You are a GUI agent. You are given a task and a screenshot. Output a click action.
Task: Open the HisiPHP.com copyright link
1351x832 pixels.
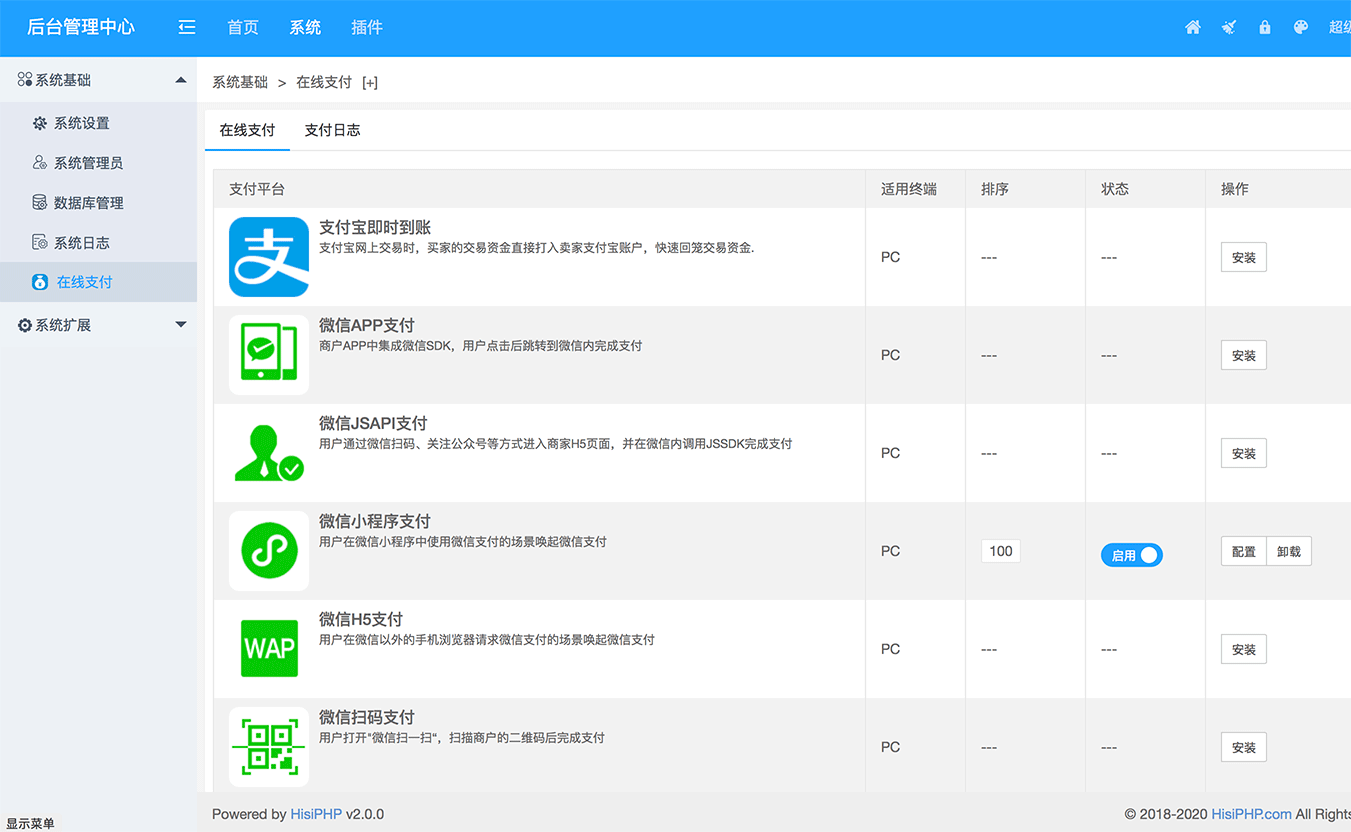[x=1252, y=814]
